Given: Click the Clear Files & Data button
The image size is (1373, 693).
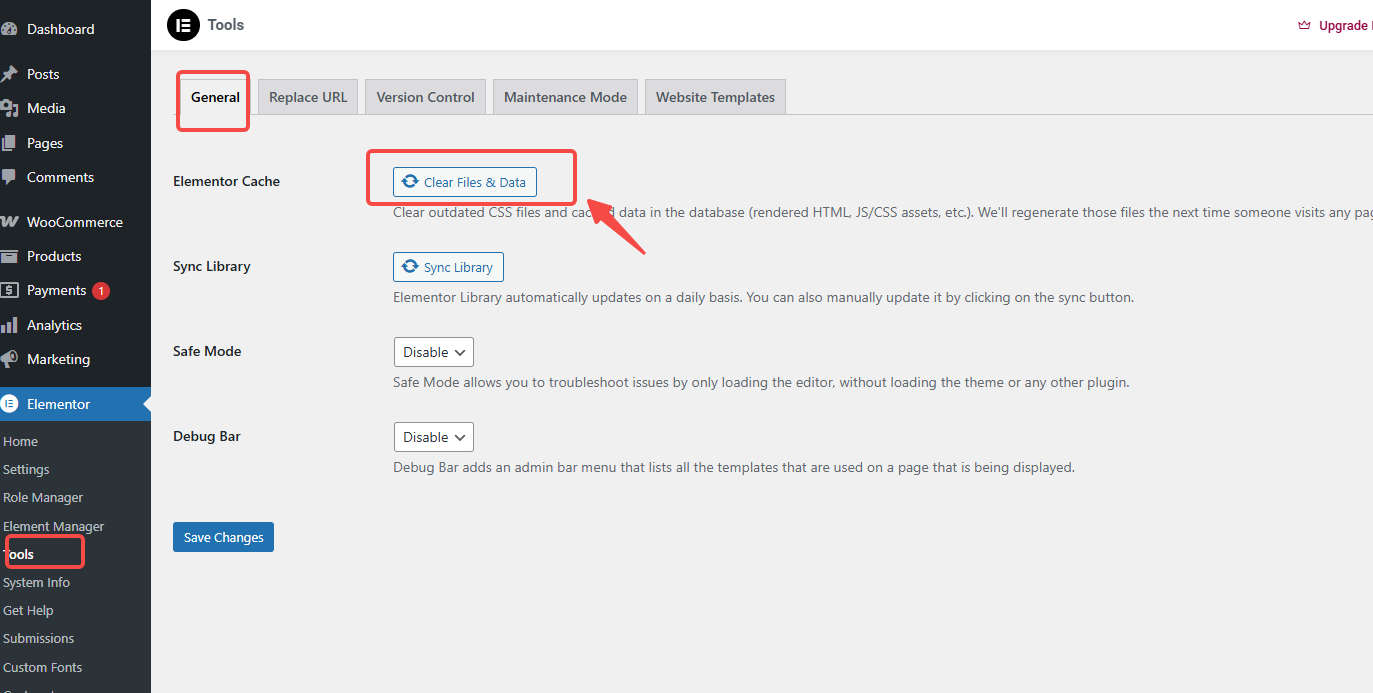Looking at the screenshot, I should tap(465, 182).
